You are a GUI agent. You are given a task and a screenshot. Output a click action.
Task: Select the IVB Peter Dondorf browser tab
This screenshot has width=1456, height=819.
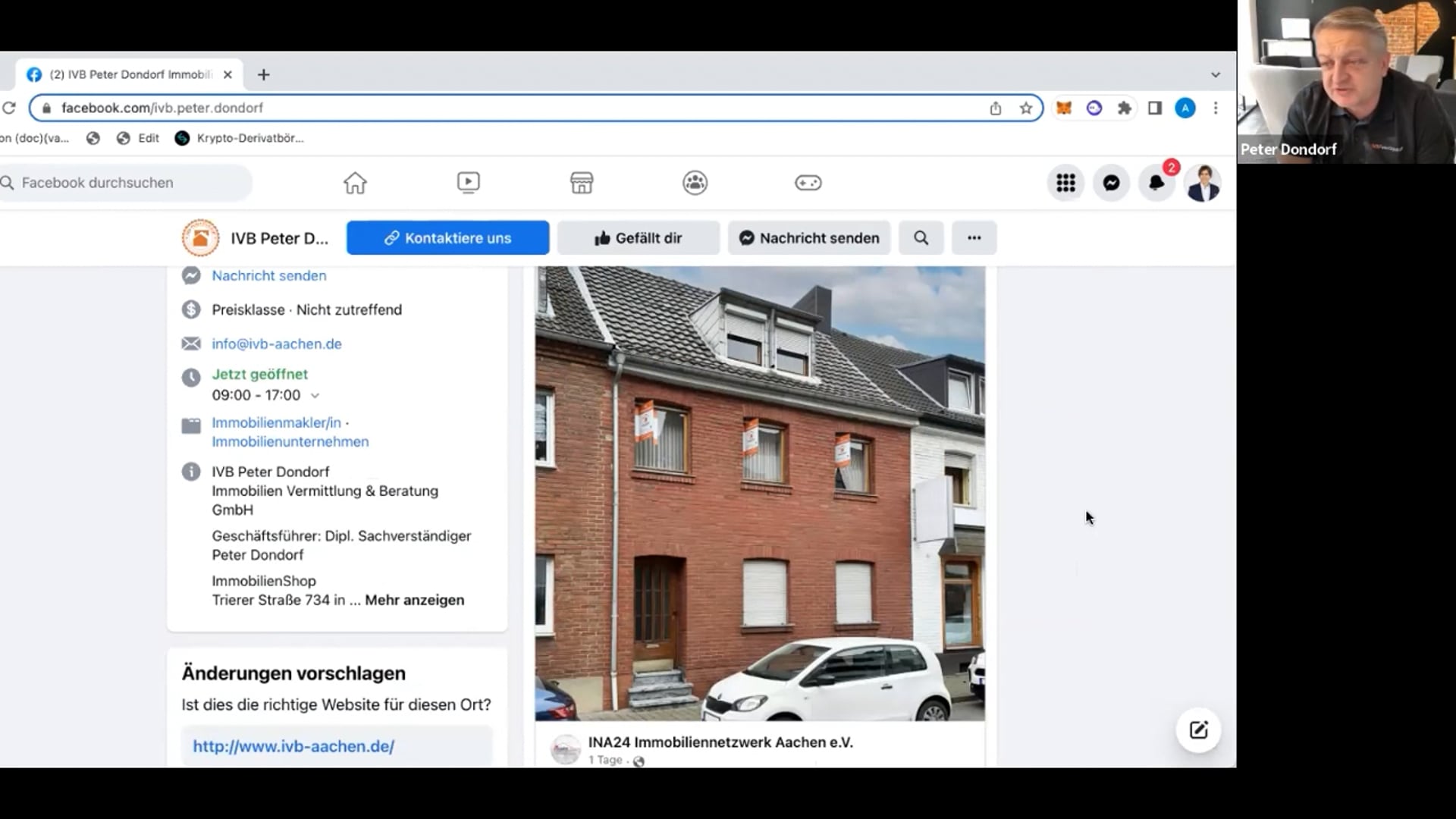pos(130,74)
